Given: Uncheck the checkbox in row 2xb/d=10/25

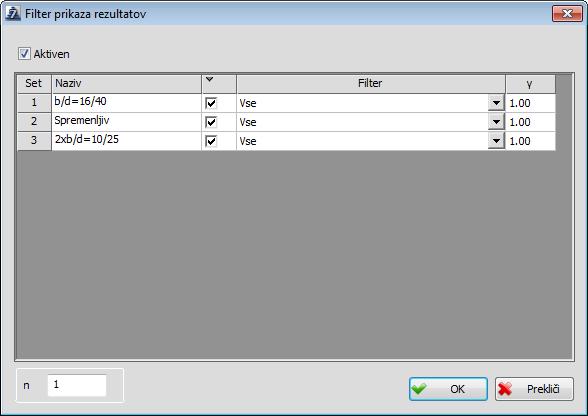Looking at the screenshot, I should pyautogui.click(x=211, y=141).
